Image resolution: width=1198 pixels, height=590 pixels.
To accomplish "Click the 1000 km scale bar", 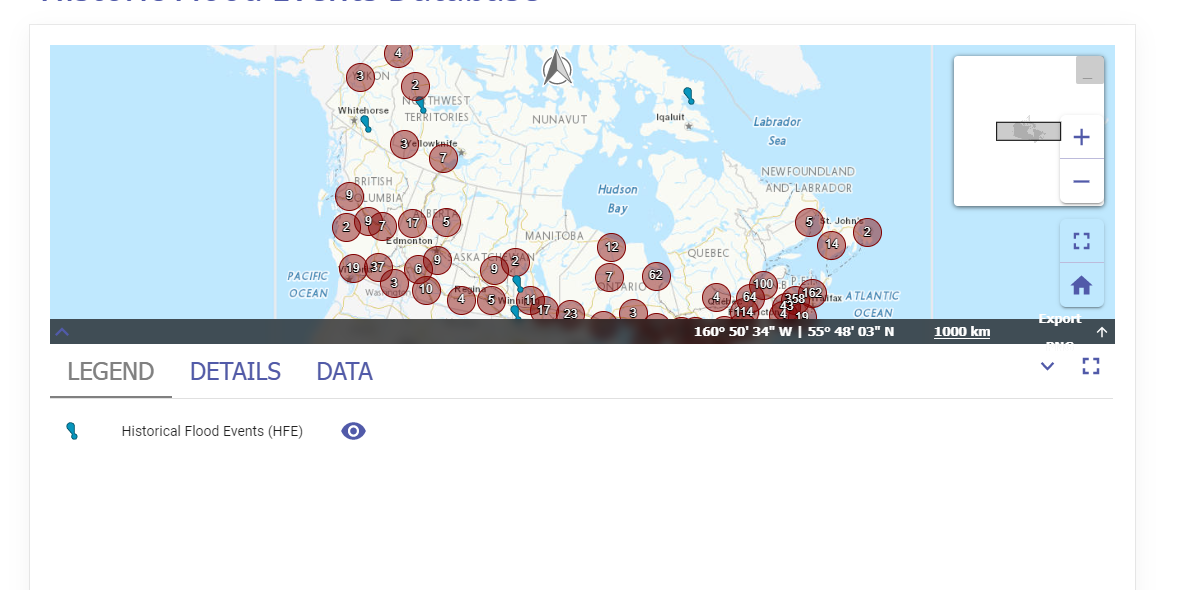I will tap(961, 331).
